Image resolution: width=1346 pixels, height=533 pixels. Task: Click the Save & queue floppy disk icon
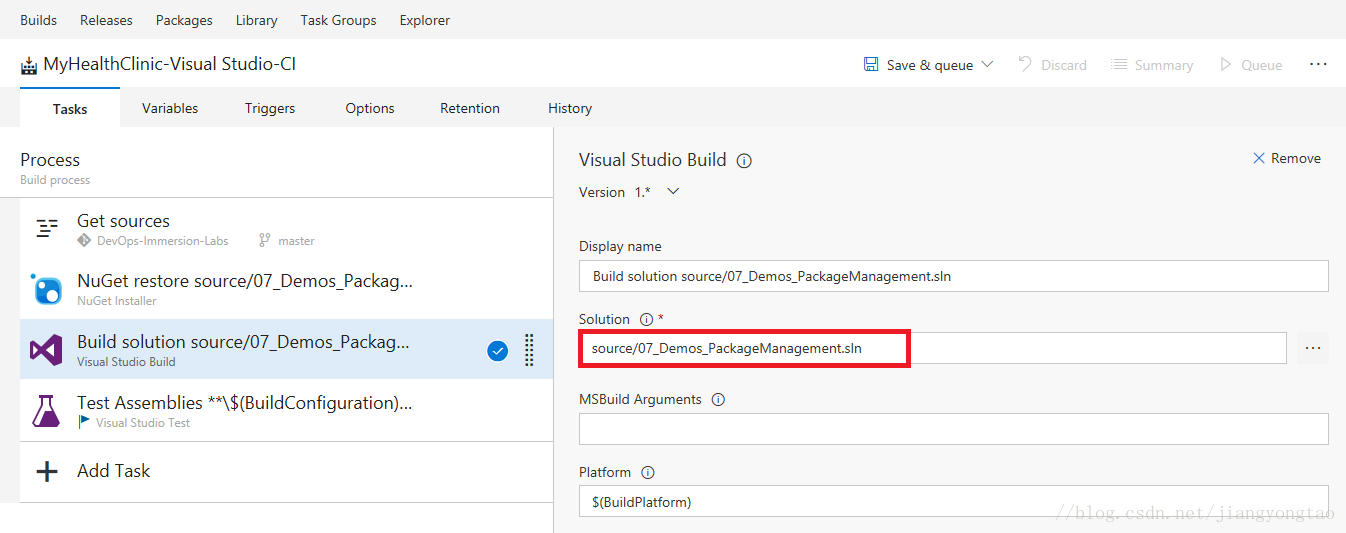871,64
